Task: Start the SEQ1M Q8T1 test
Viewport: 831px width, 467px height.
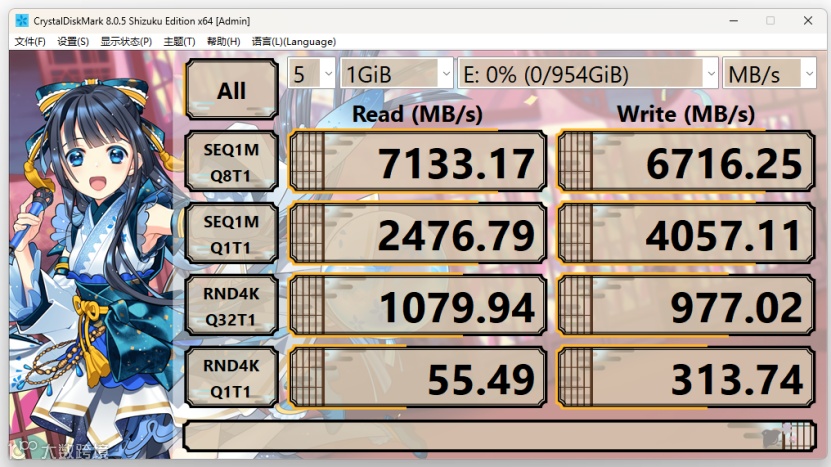Action: click(x=232, y=161)
